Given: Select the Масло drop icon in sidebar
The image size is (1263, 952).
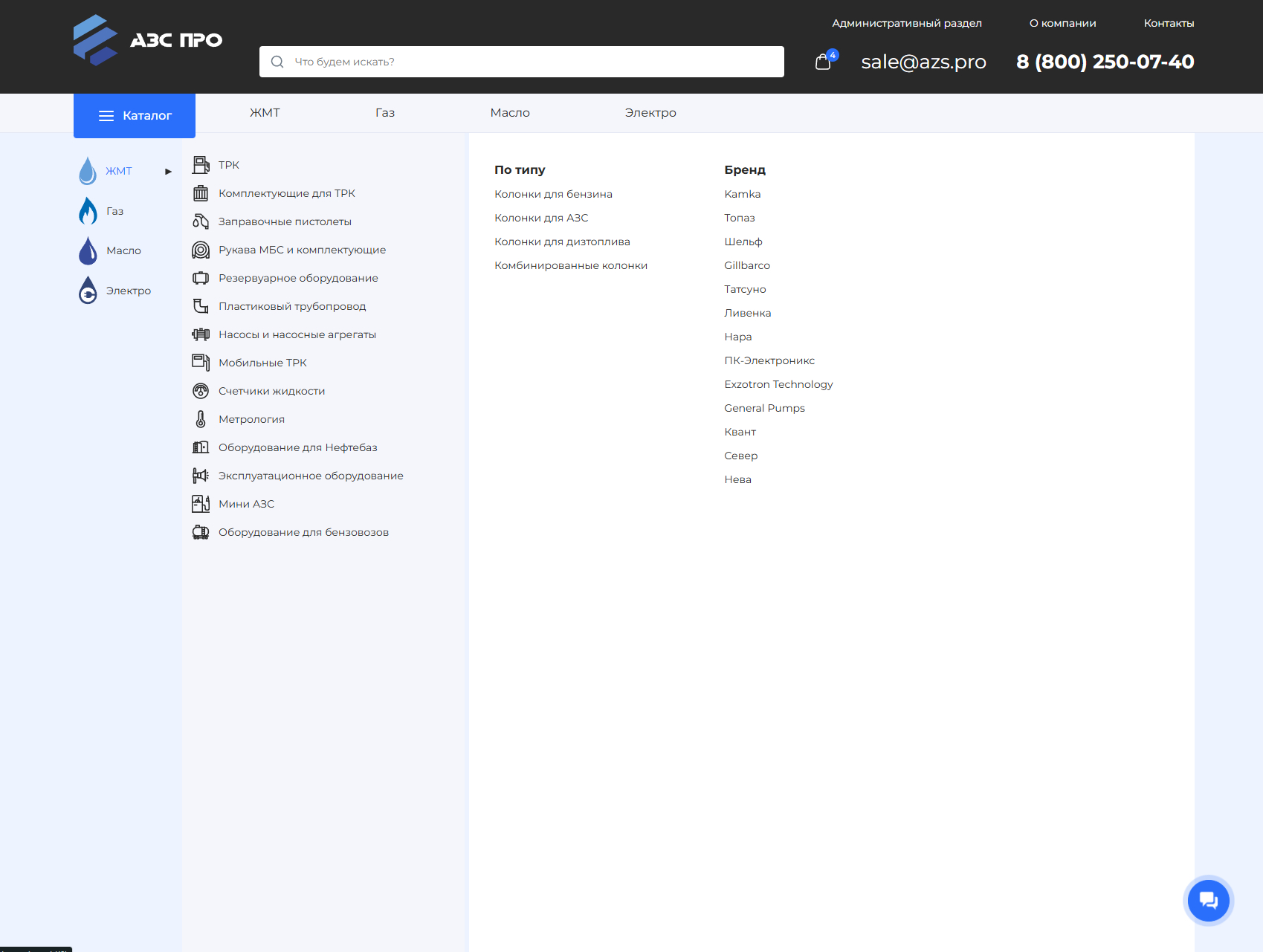Looking at the screenshot, I should [x=88, y=250].
